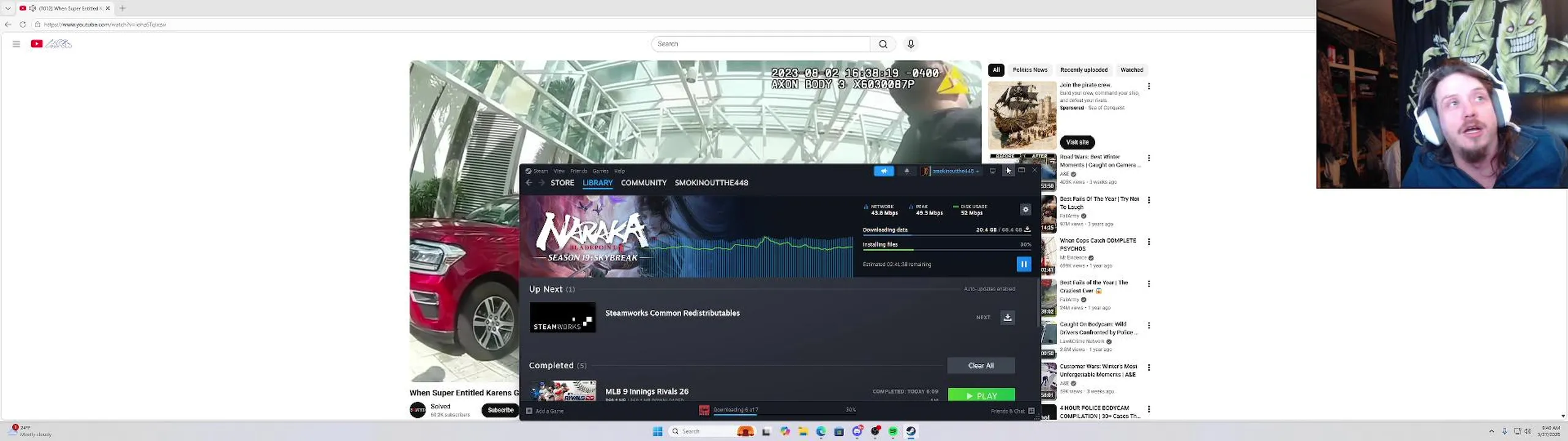Click the Naraka Bladepoint download banner
The image size is (1568, 441).
686,236
